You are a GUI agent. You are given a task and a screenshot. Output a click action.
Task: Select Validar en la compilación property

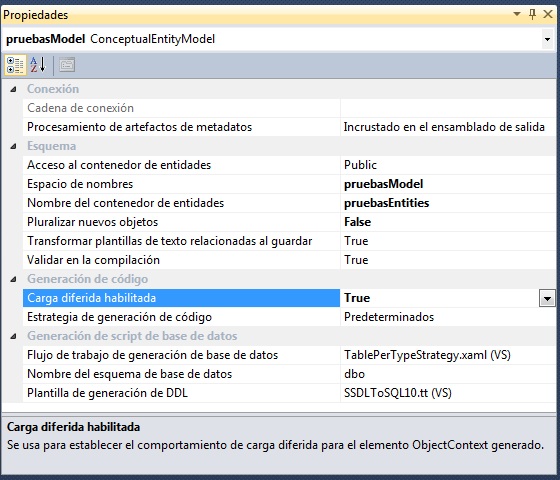181,260
